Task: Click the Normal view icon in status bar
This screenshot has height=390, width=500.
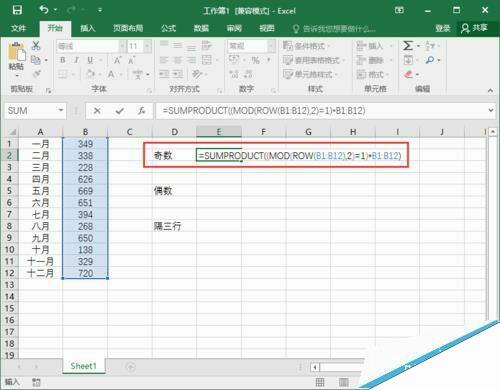Action: 320,382
